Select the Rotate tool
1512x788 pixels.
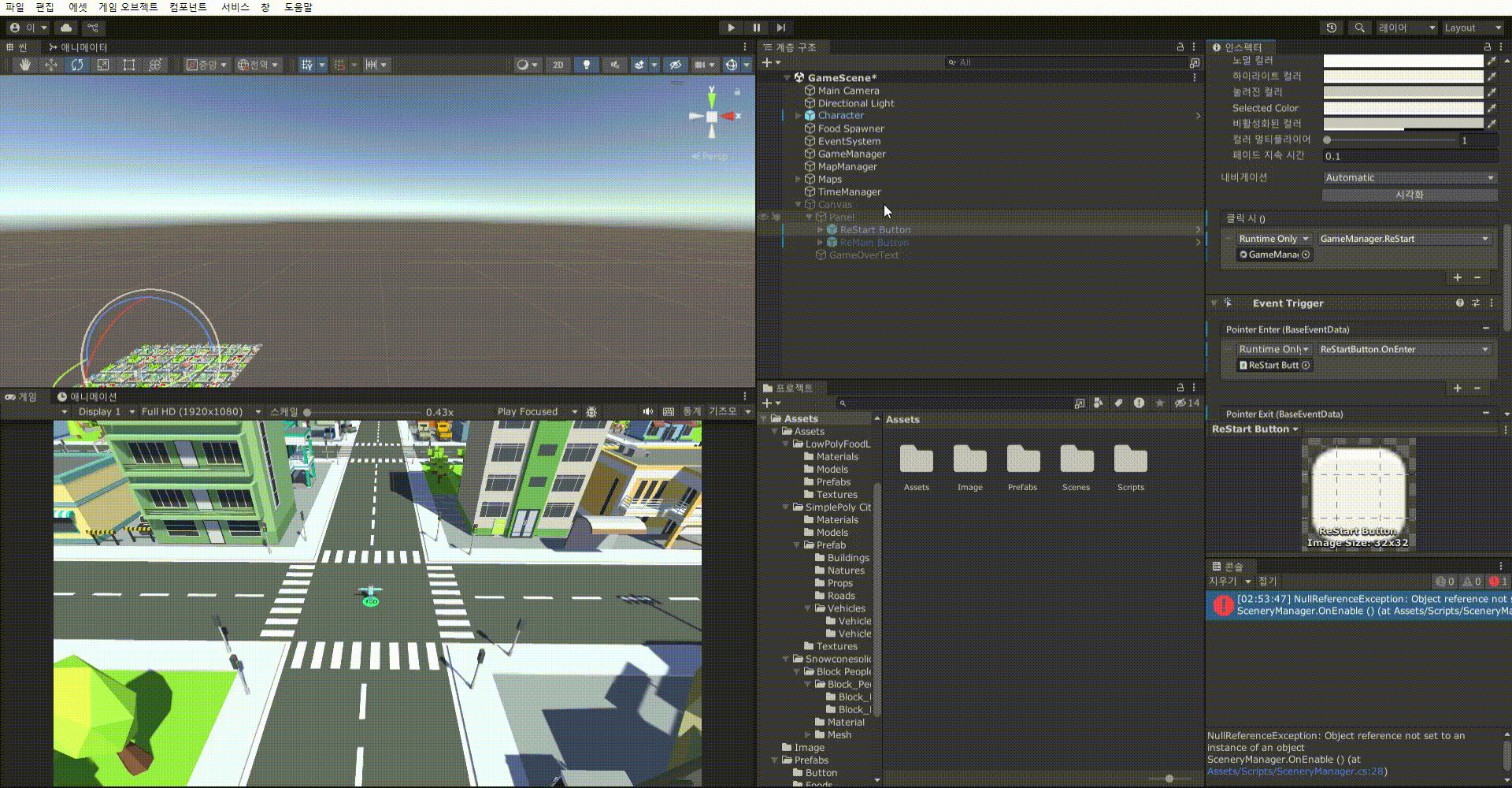pos(77,65)
